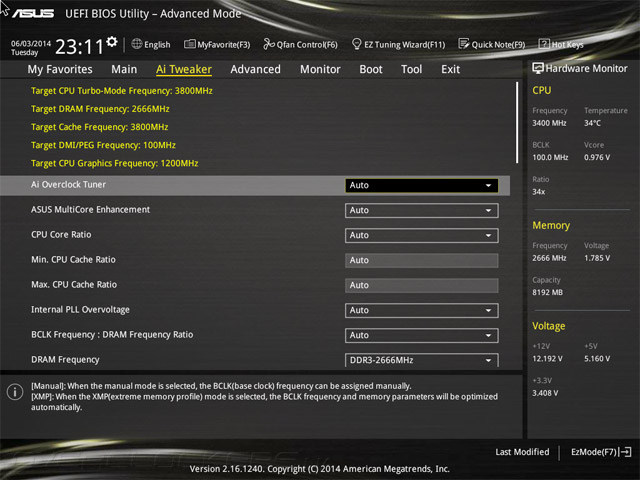Click Target CPU Graphics Frequency: 1200MHz
The image size is (640, 480).
coord(115,163)
